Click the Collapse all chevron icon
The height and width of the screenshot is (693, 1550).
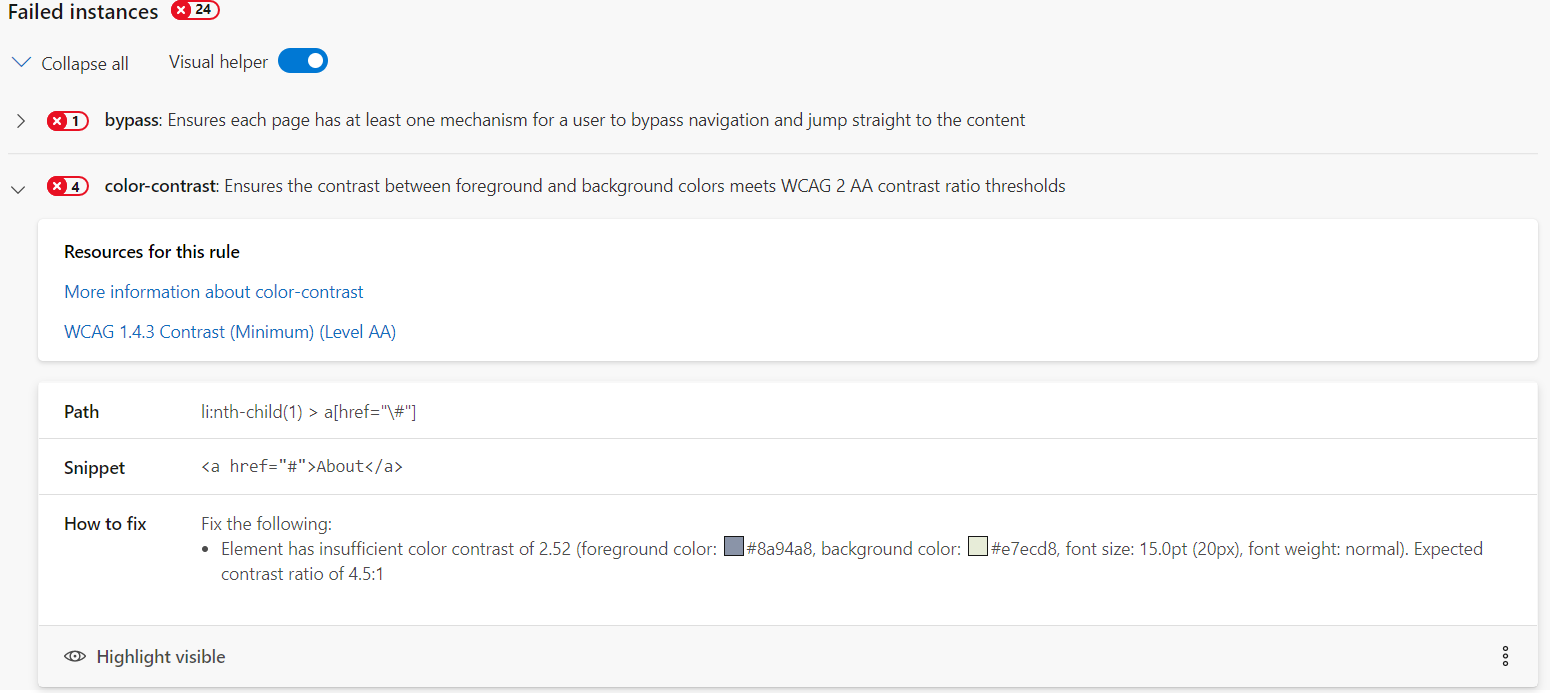coord(21,61)
